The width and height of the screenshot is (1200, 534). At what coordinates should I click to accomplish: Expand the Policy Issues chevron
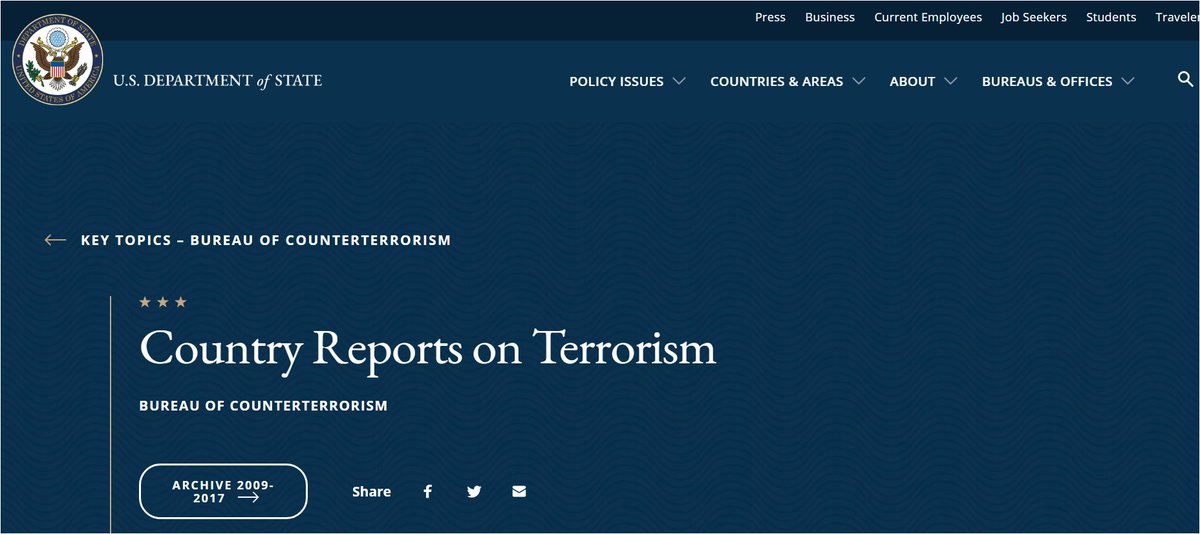click(x=679, y=81)
